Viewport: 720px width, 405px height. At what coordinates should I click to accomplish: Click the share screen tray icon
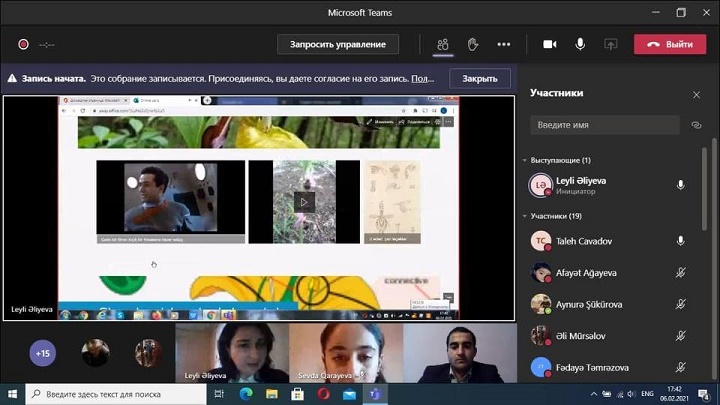610,44
